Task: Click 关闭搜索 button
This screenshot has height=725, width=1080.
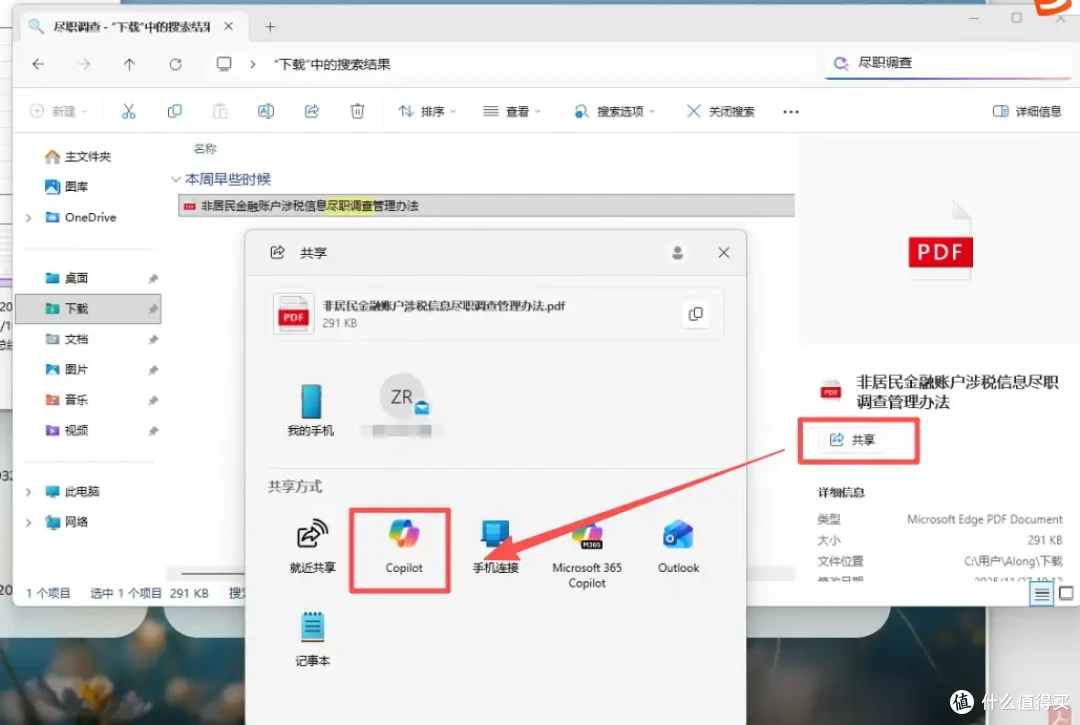Action: [720, 111]
